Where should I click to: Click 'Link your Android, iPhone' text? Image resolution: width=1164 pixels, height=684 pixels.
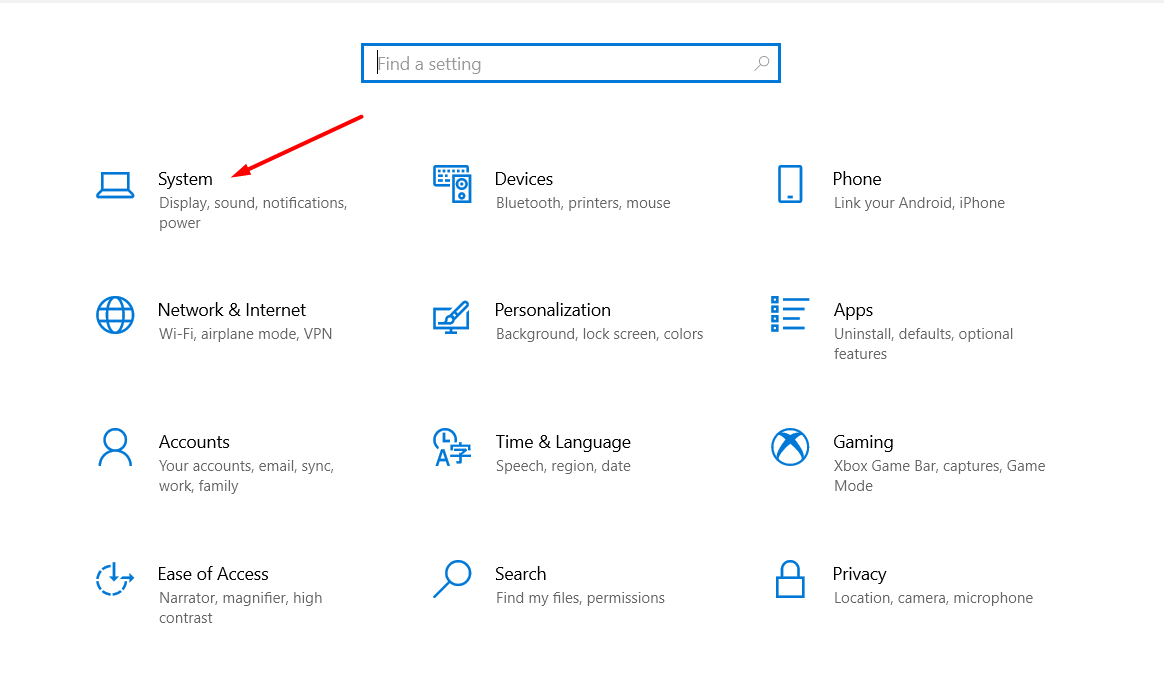click(919, 203)
